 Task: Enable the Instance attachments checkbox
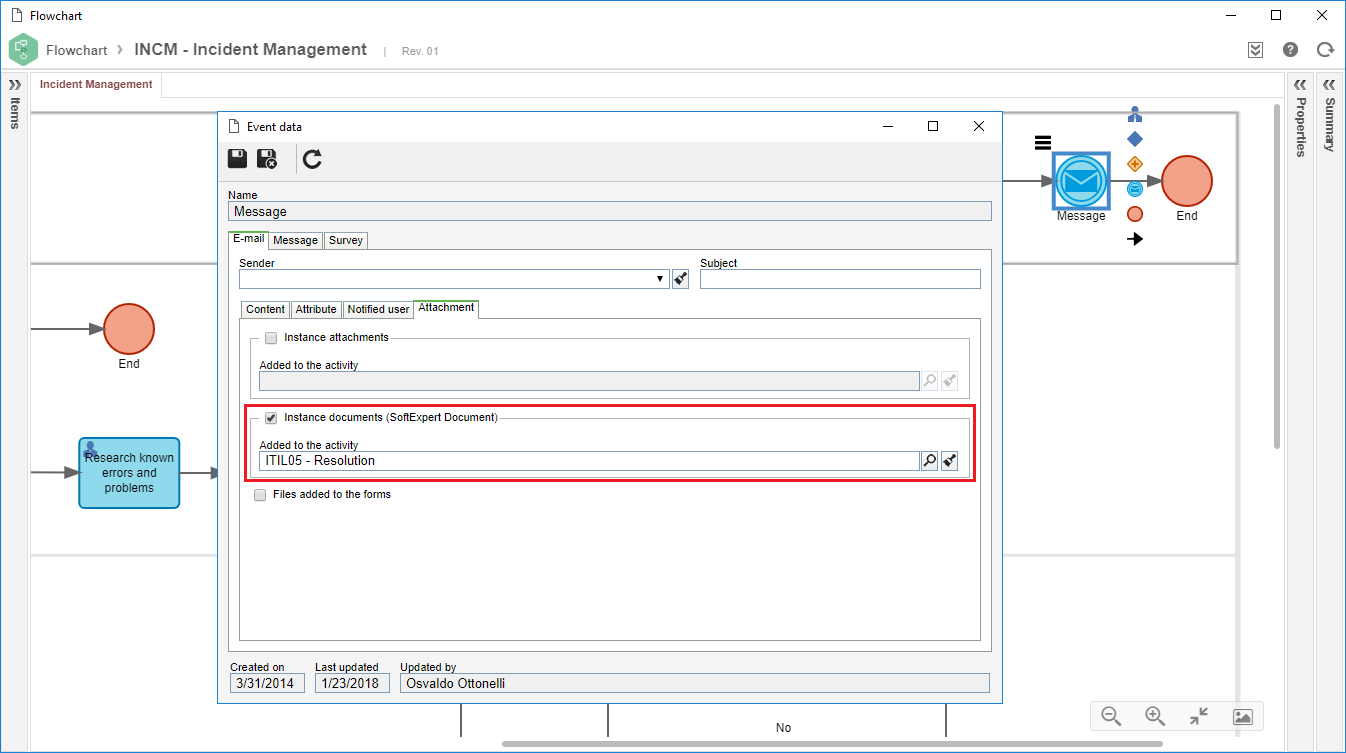[x=271, y=338]
